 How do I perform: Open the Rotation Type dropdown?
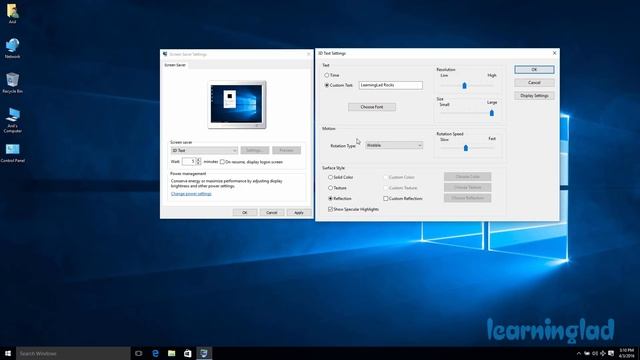[394, 145]
